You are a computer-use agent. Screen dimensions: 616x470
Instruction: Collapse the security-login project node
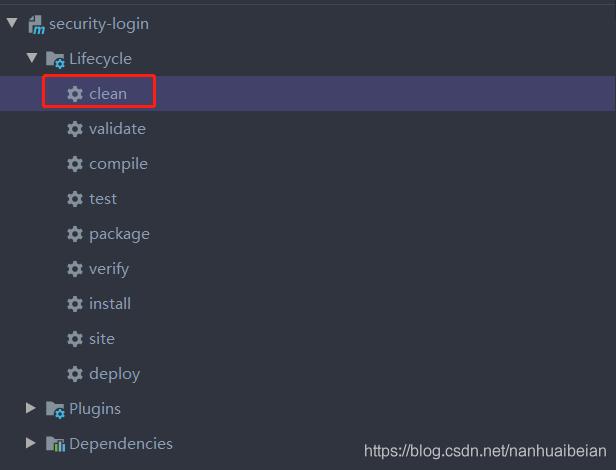12,23
